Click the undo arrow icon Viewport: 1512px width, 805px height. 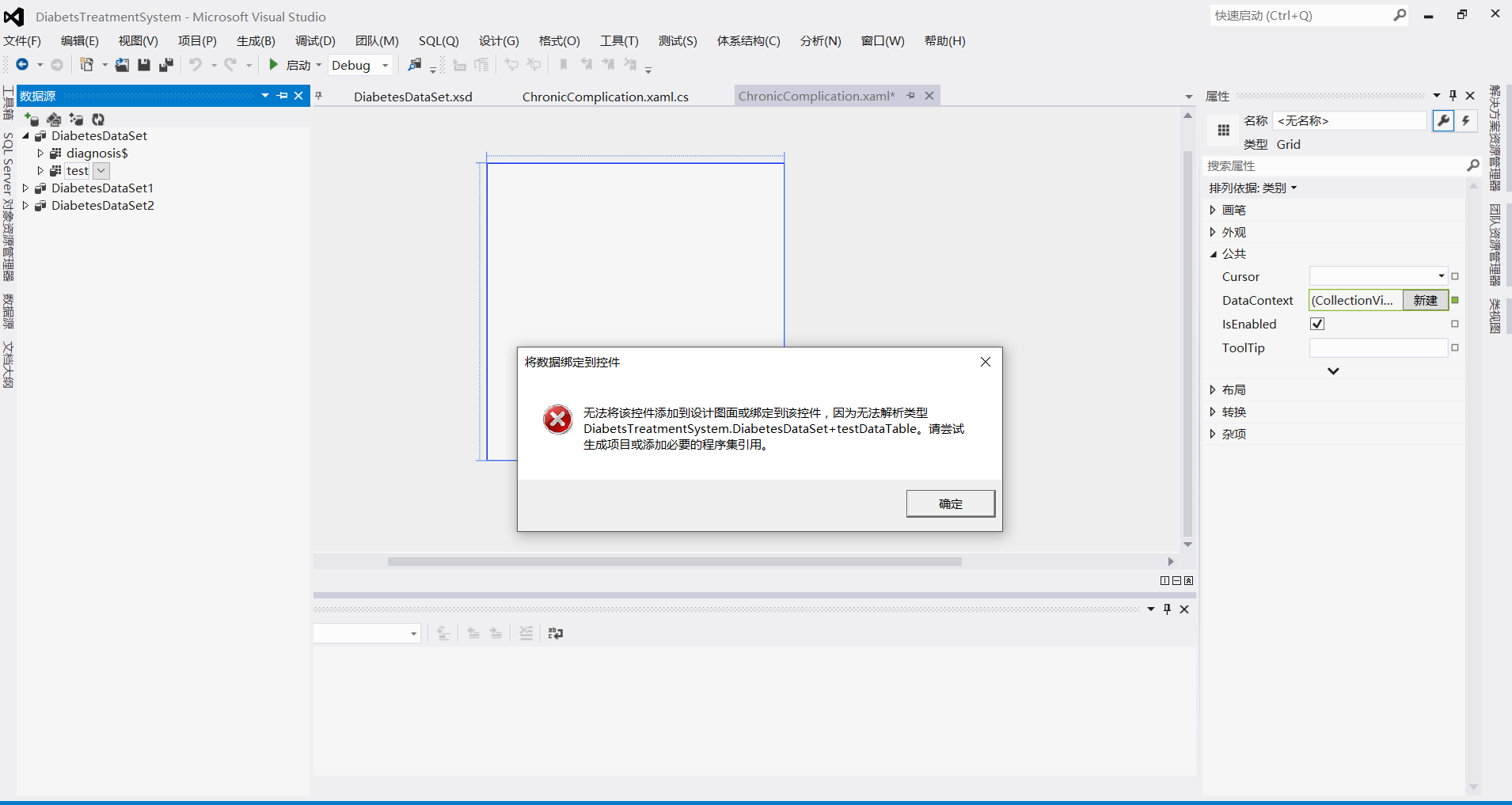point(195,65)
